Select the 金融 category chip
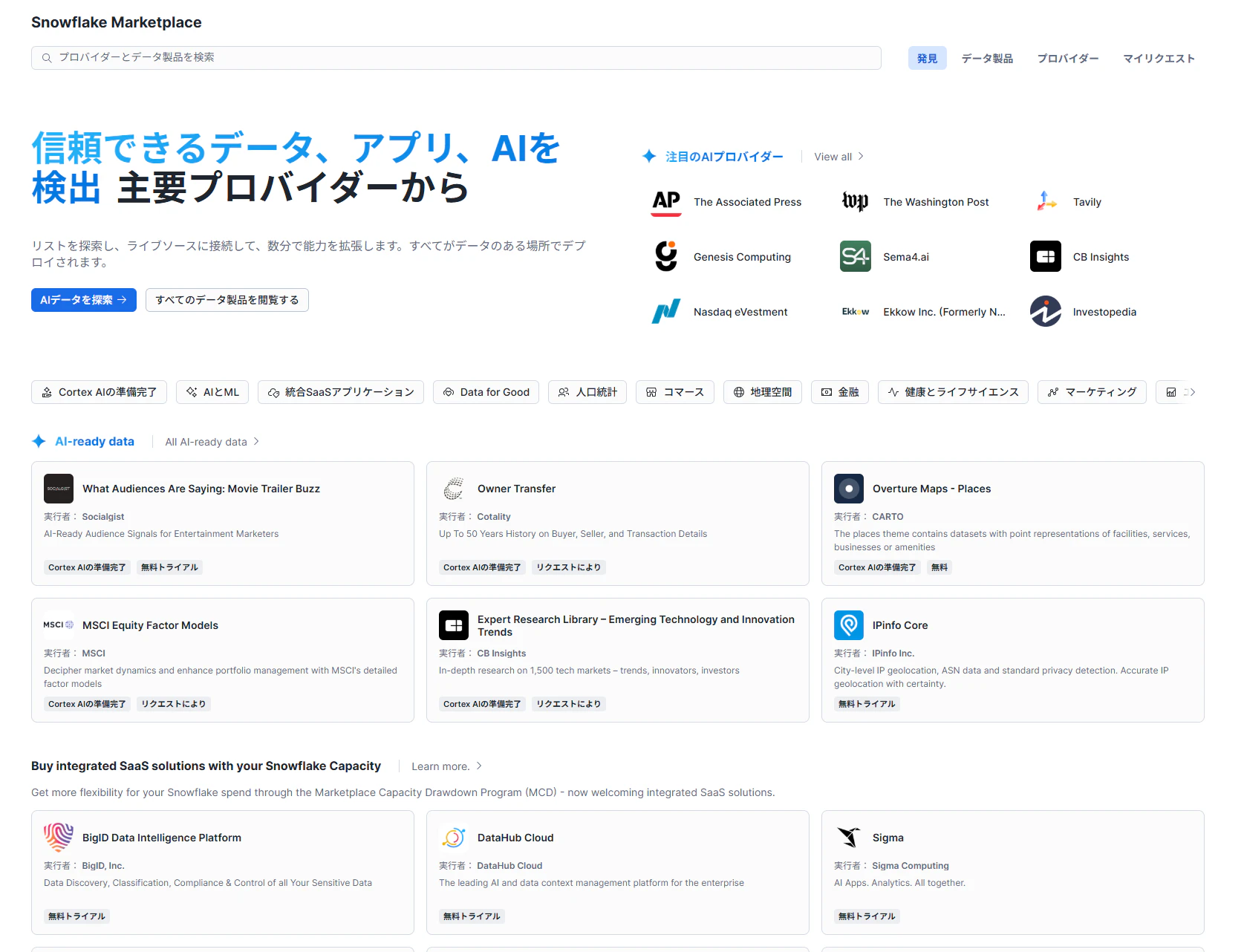 pyautogui.click(x=840, y=392)
